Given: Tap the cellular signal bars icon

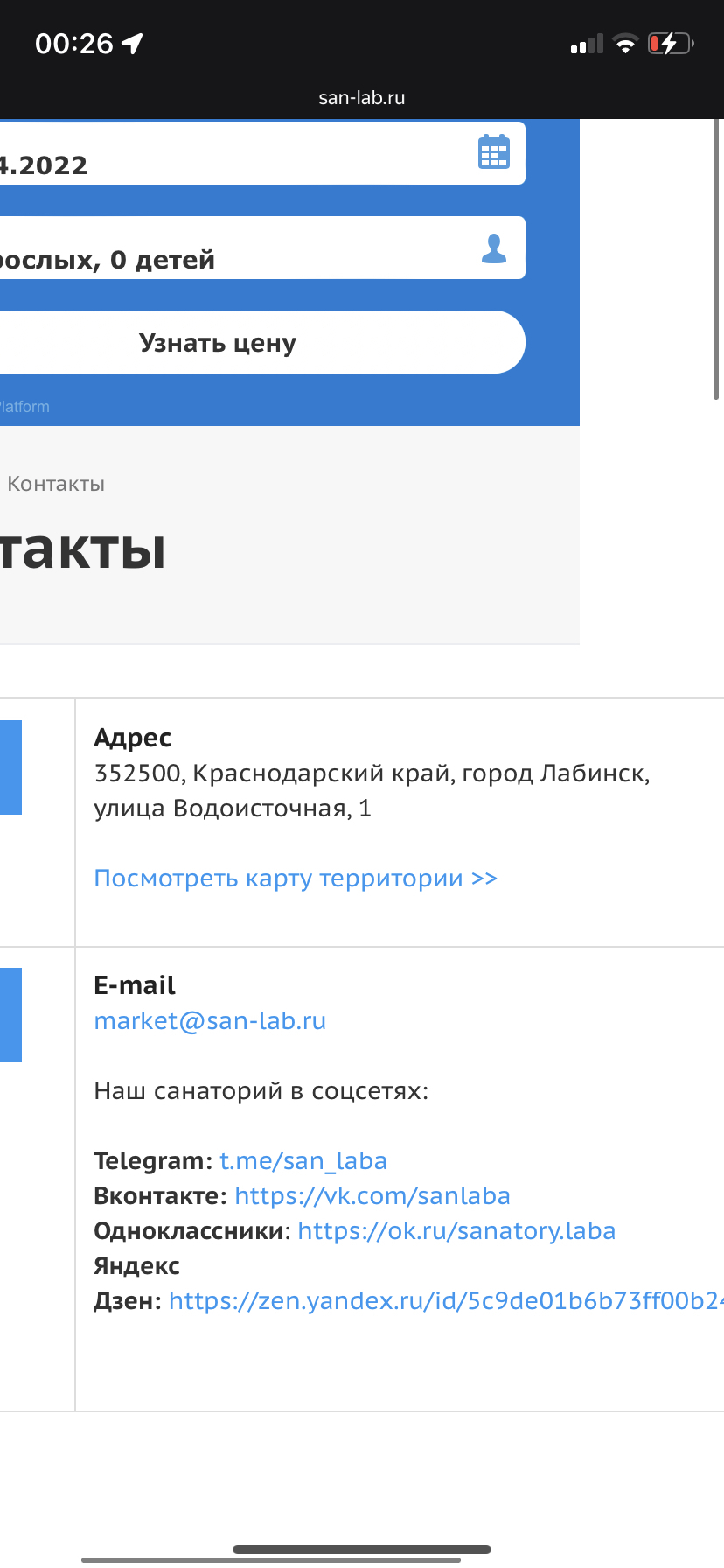Looking at the screenshot, I should [x=587, y=45].
